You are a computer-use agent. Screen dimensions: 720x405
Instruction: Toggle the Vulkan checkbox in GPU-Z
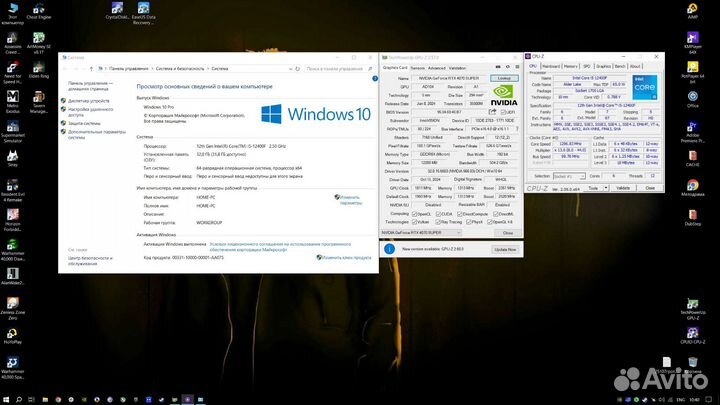[x=415, y=222]
